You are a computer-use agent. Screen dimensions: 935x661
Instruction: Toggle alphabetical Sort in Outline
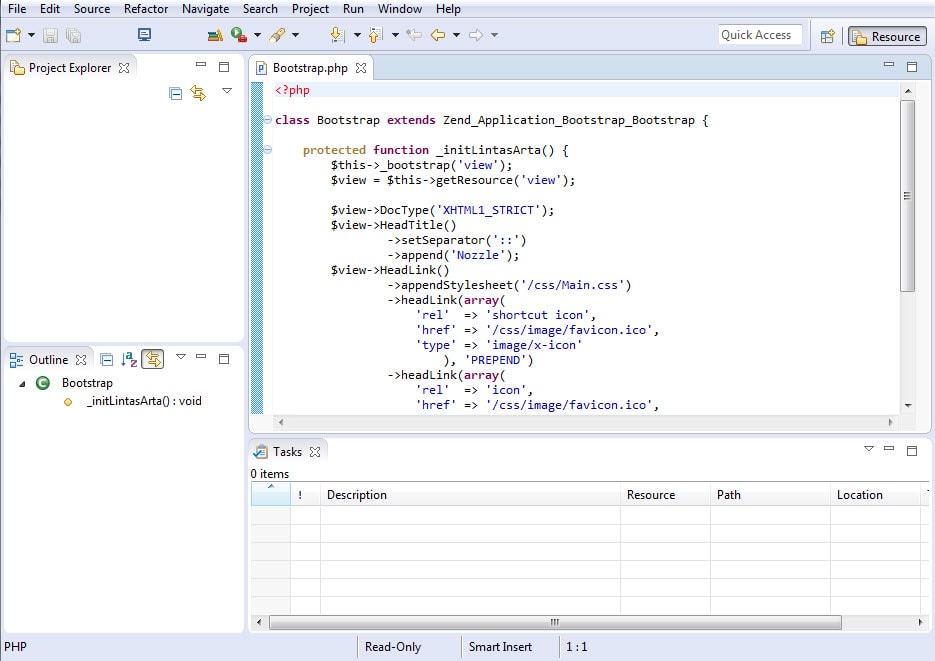point(129,359)
